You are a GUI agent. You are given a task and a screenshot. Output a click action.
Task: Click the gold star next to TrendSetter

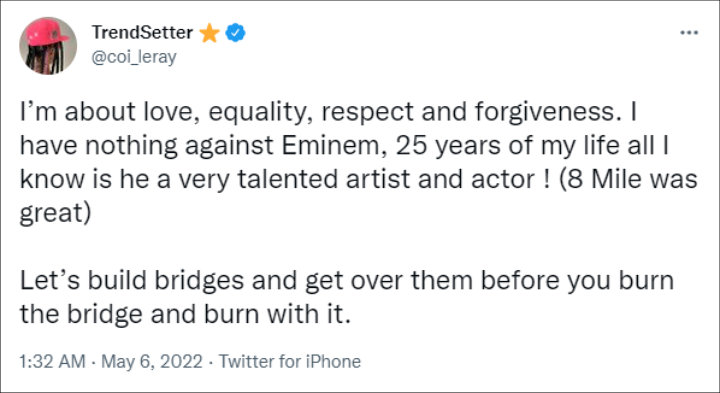[209, 33]
